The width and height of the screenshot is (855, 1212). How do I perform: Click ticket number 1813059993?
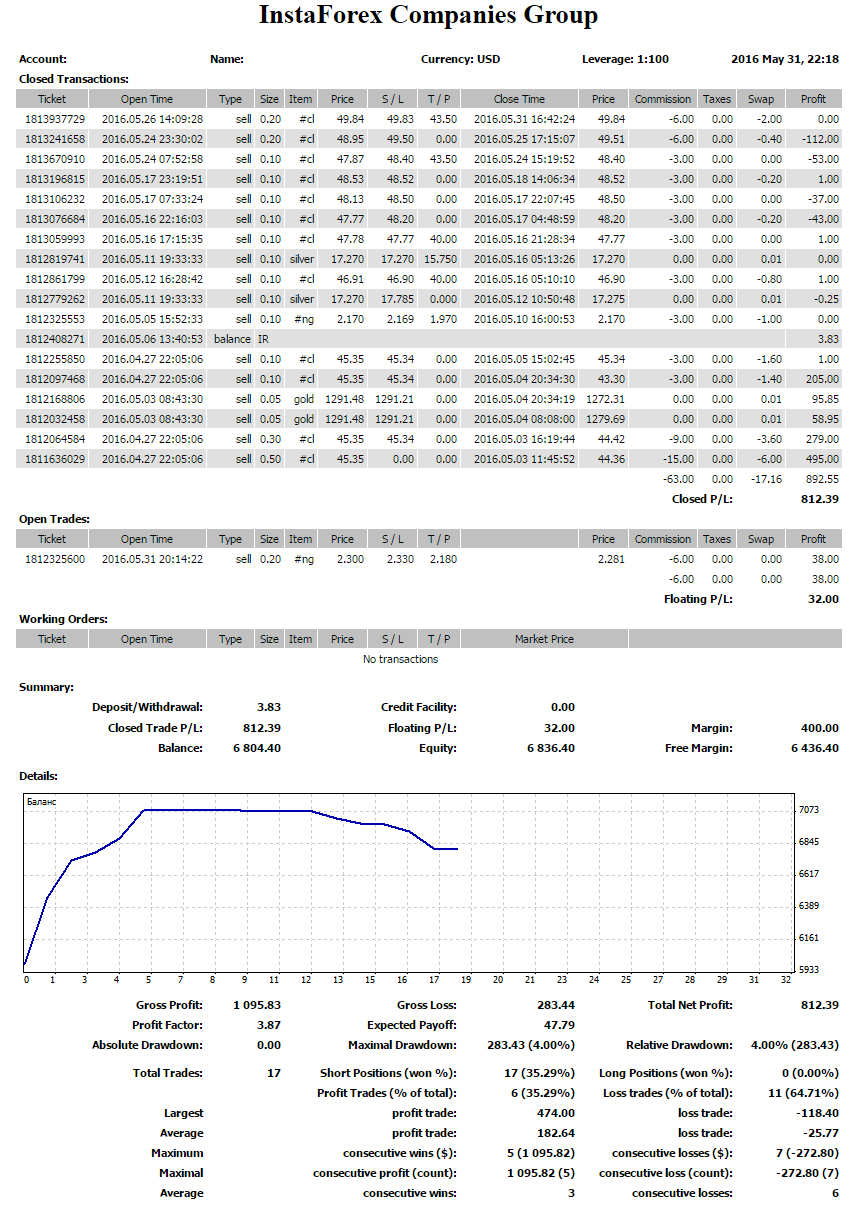[55, 239]
